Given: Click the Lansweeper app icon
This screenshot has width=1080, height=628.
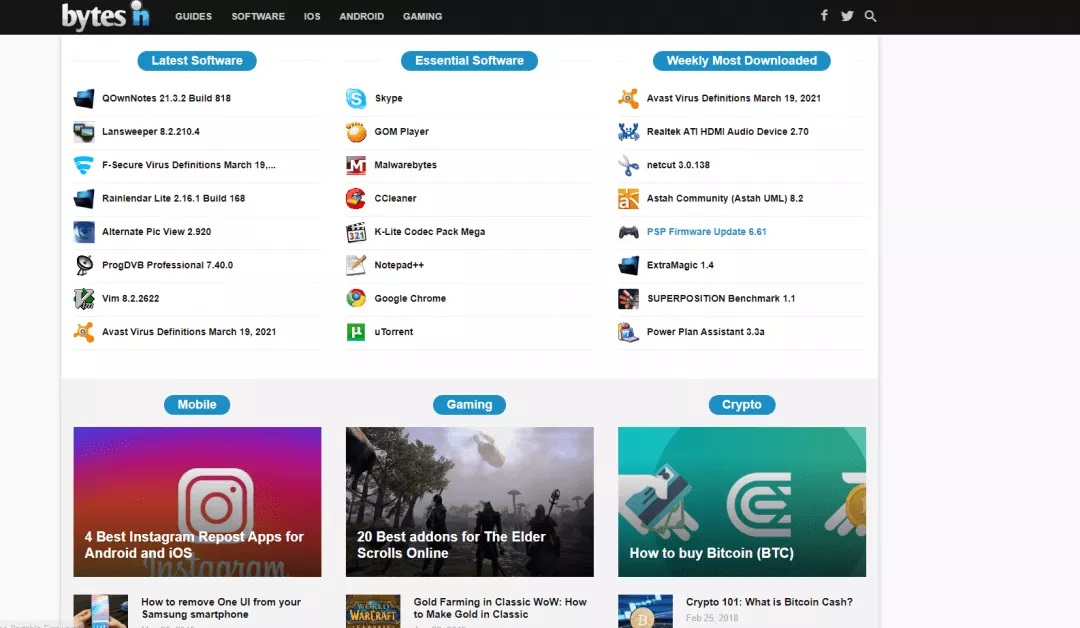Looking at the screenshot, I should (x=84, y=132).
